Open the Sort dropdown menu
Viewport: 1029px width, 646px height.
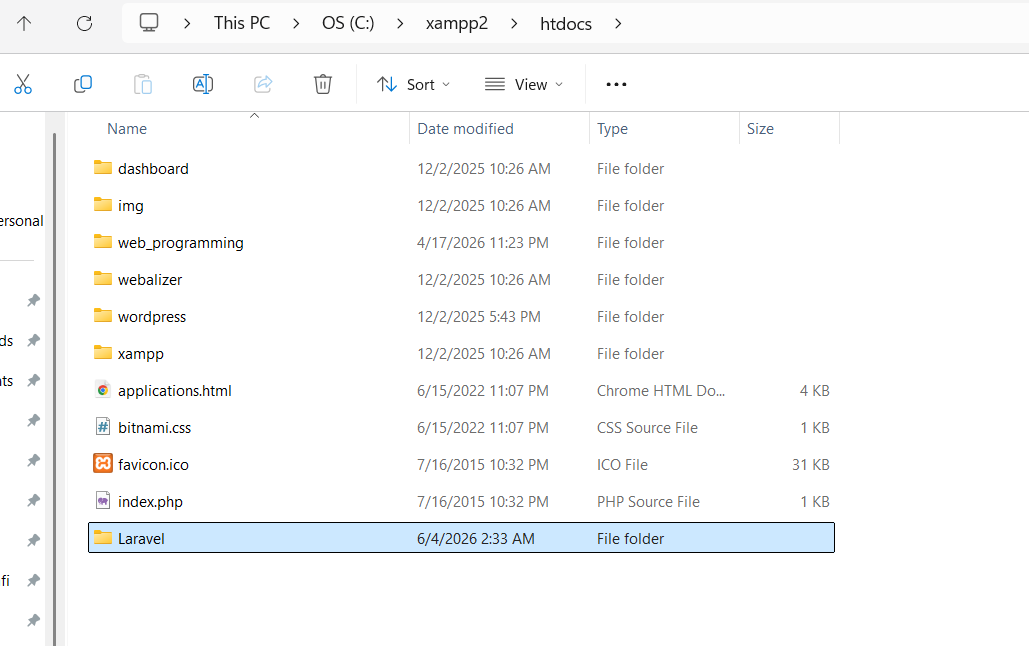(413, 84)
